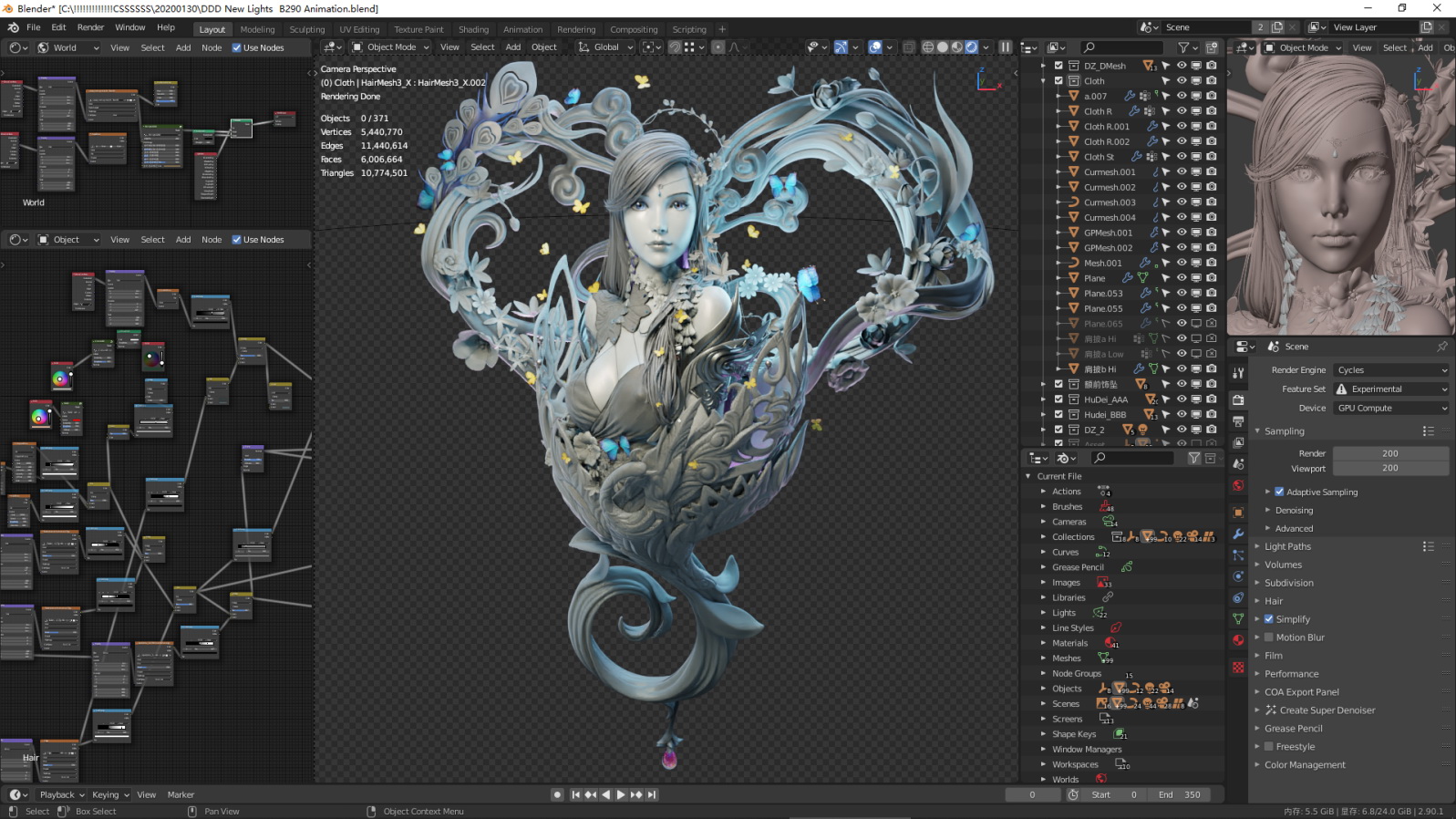Pin the Scene properties panel

coord(1442,347)
